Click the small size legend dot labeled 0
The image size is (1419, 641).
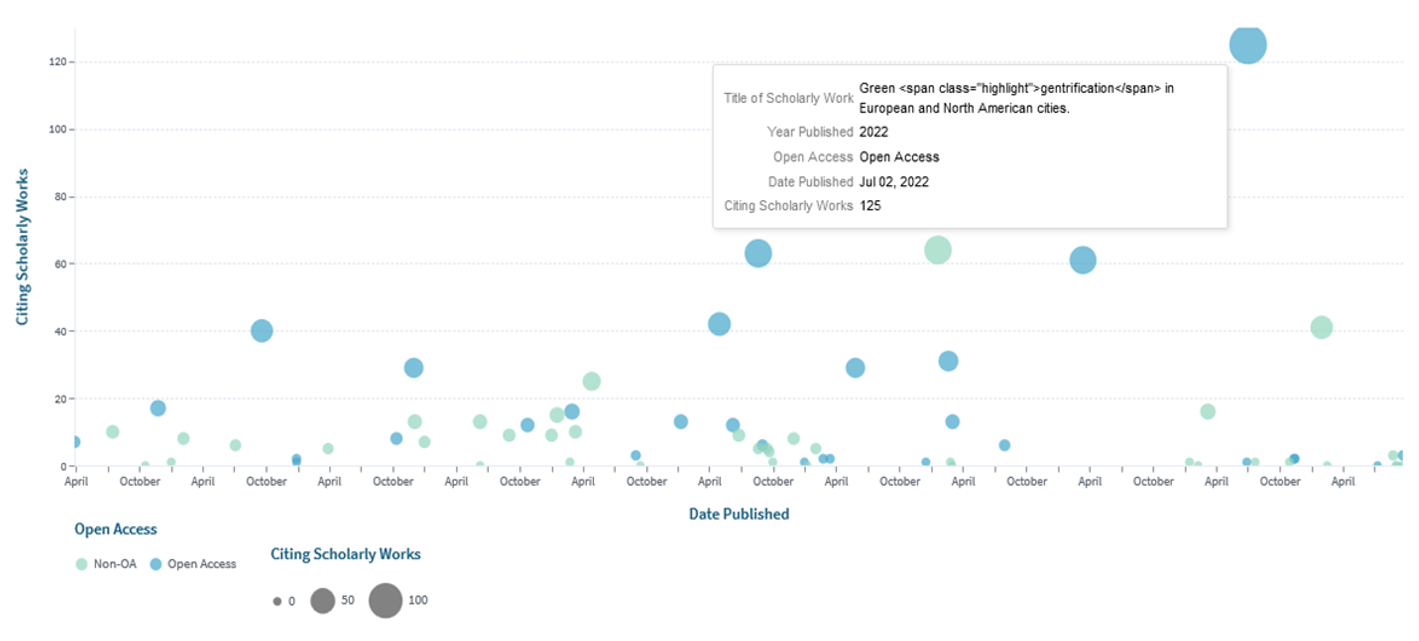277,602
